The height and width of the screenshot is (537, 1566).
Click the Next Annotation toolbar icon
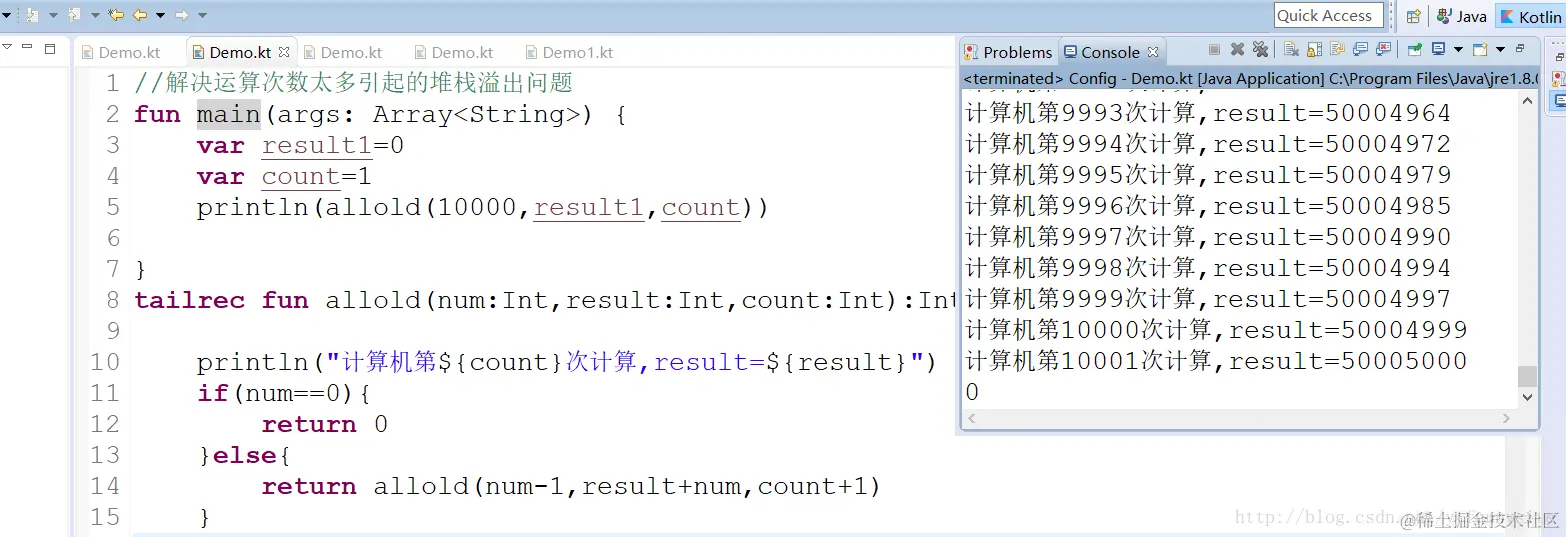tap(32, 15)
